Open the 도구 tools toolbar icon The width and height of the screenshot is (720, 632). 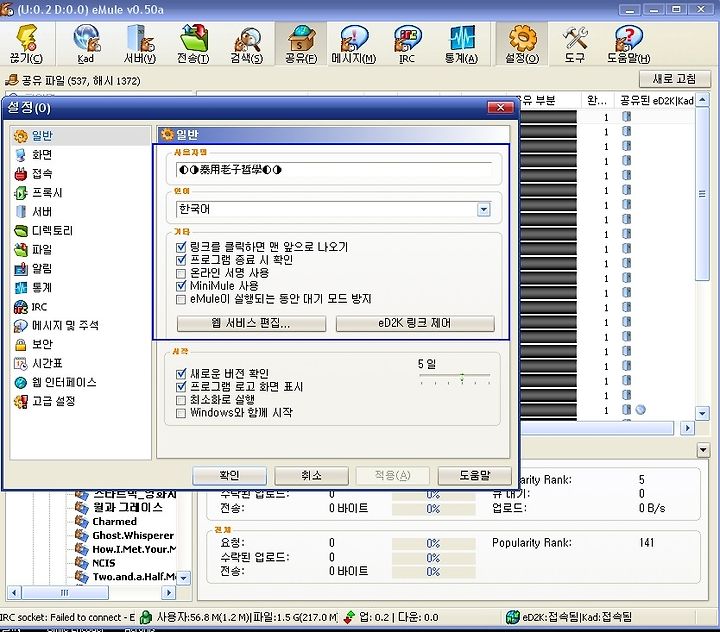pyautogui.click(x=575, y=44)
